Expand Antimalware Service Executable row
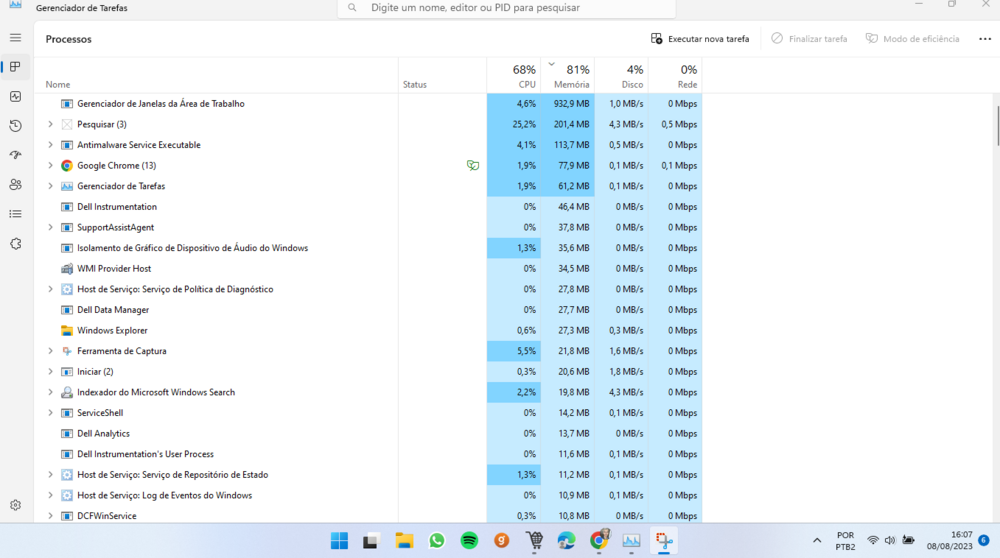Viewport: 1000px width, 558px height. (51, 145)
